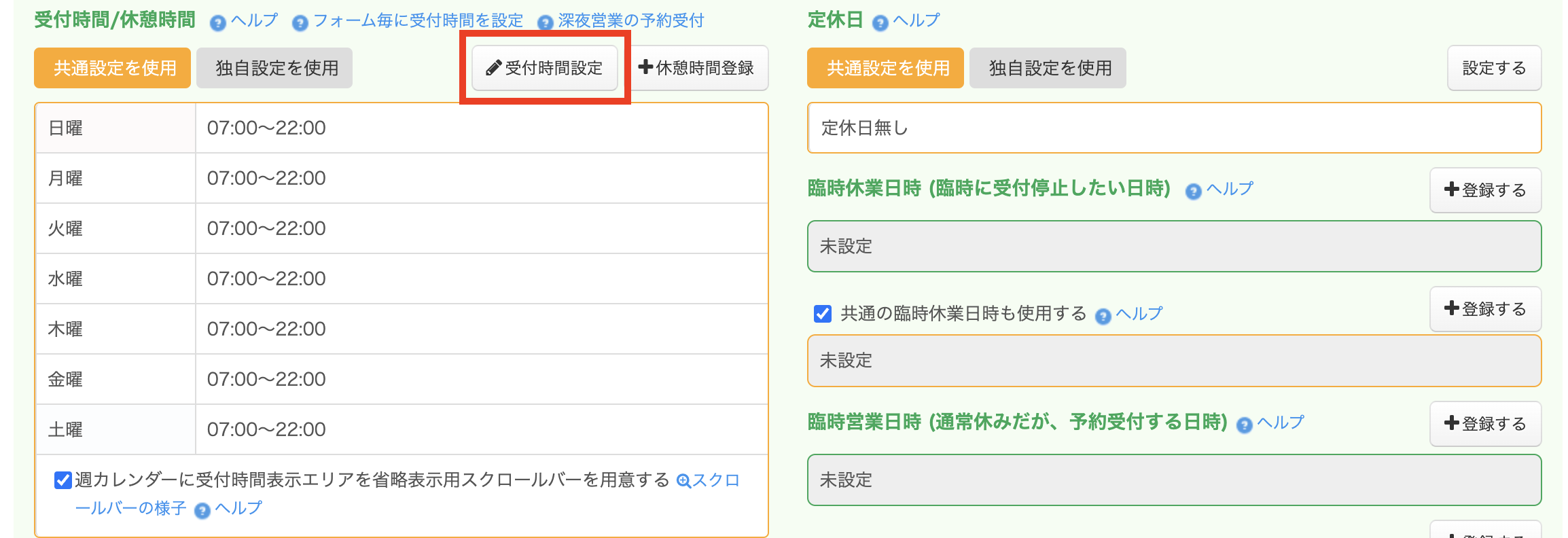Screen dimensions: 1568x538
Task: Click 設定する button for 定休日
Action: (x=1493, y=68)
